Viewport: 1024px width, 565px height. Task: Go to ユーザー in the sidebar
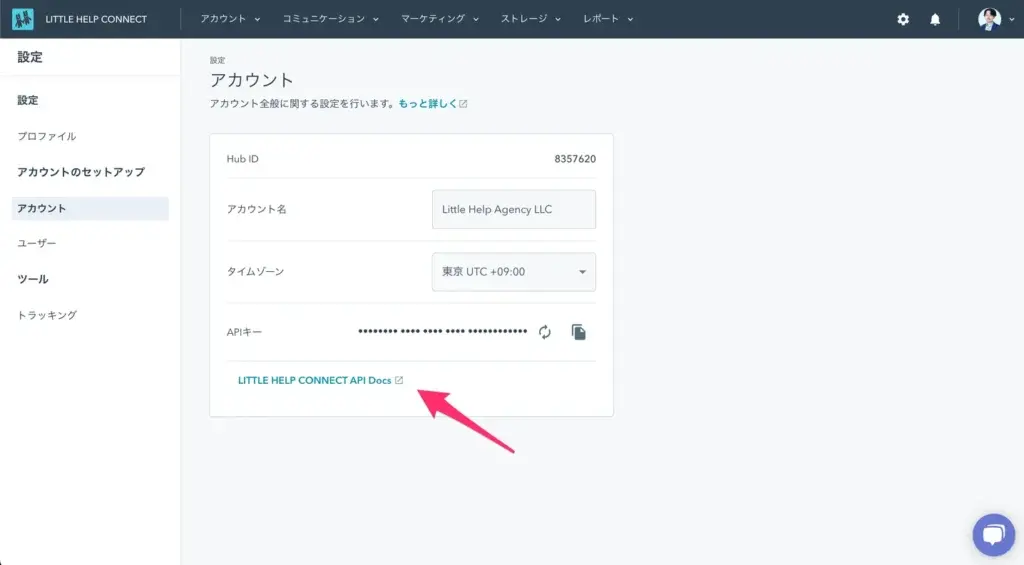(x=37, y=243)
